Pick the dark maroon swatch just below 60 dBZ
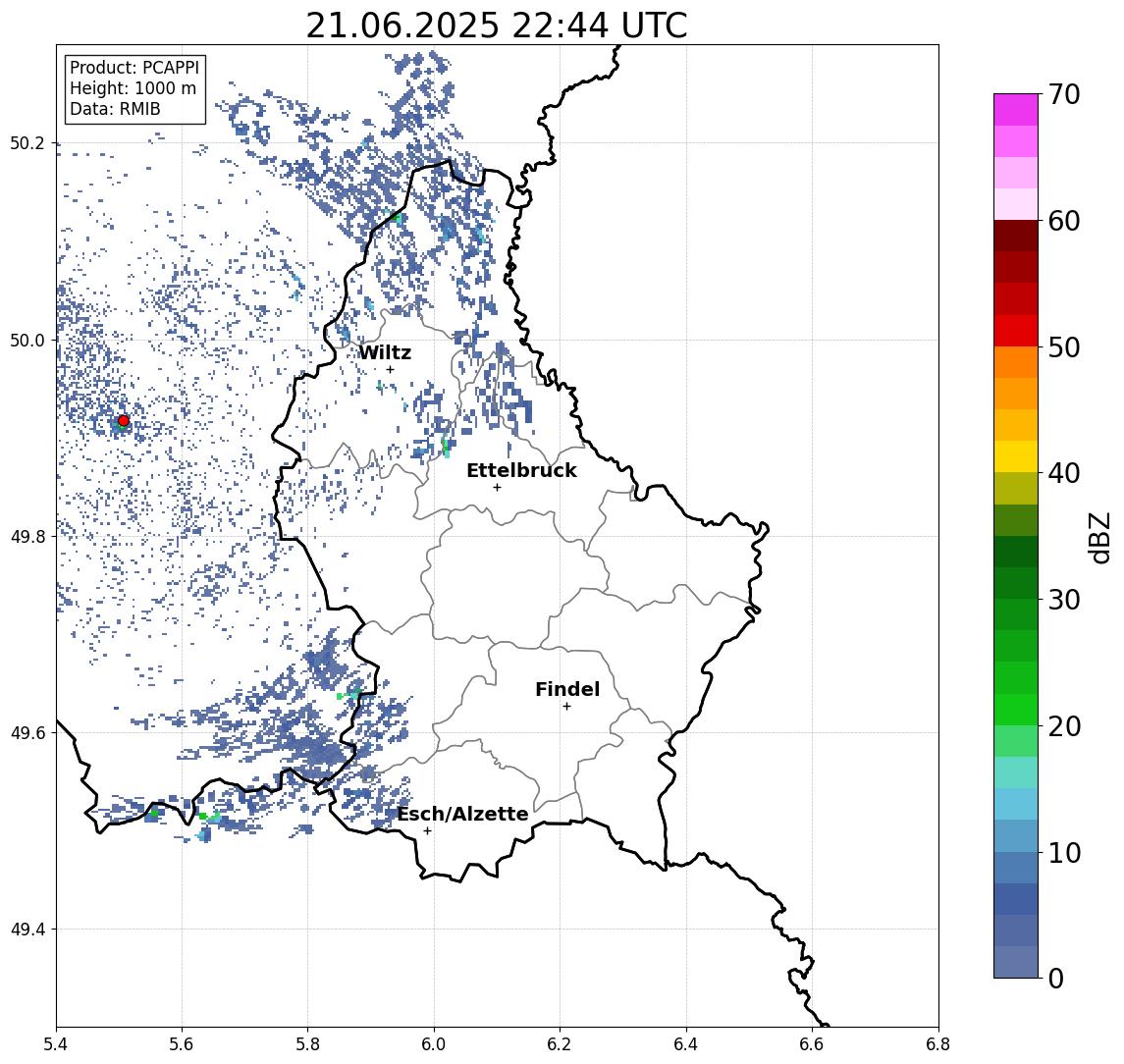Viewport: 1124px width, 1064px height. coord(1016,236)
